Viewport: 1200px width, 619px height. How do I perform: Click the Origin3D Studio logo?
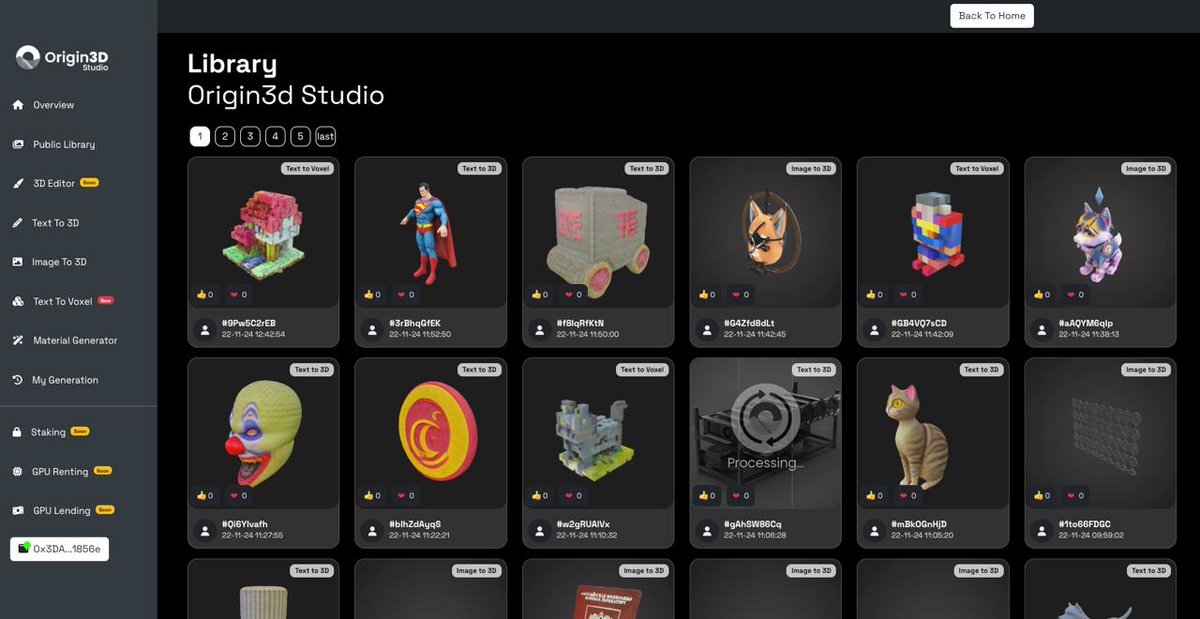point(62,59)
